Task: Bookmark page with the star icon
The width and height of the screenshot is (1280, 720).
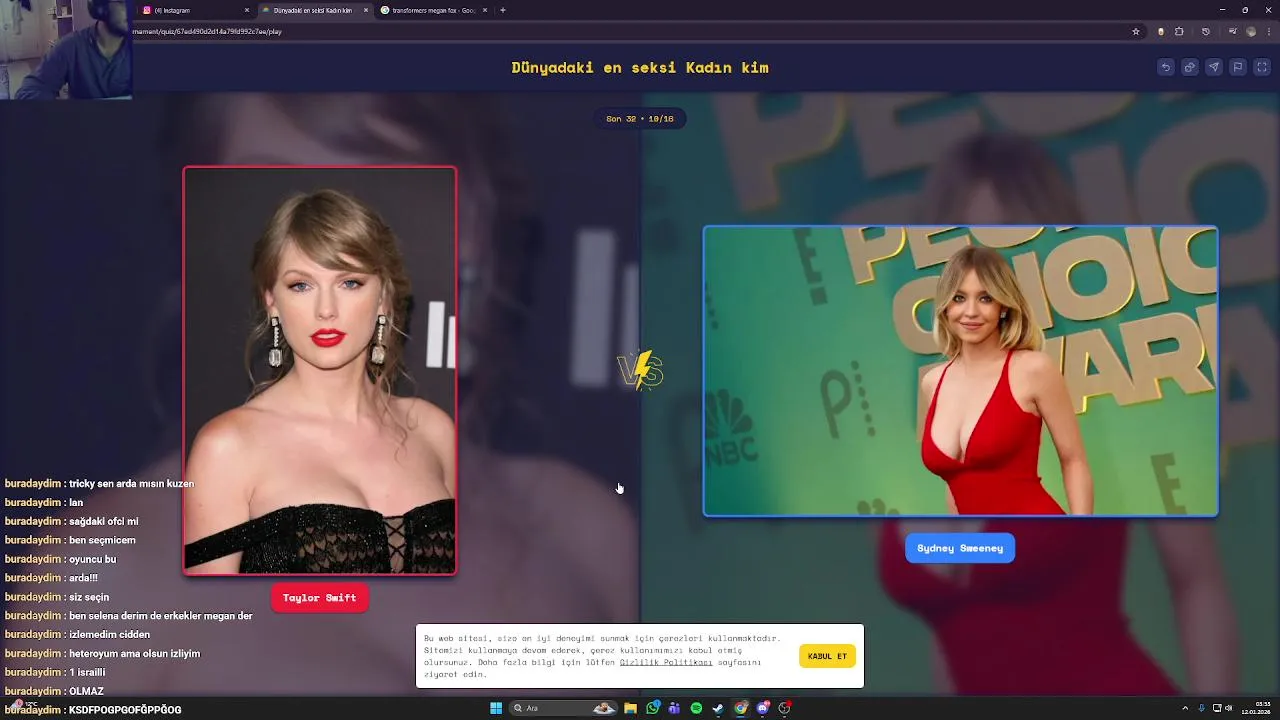Action: tap(1136, 31)
